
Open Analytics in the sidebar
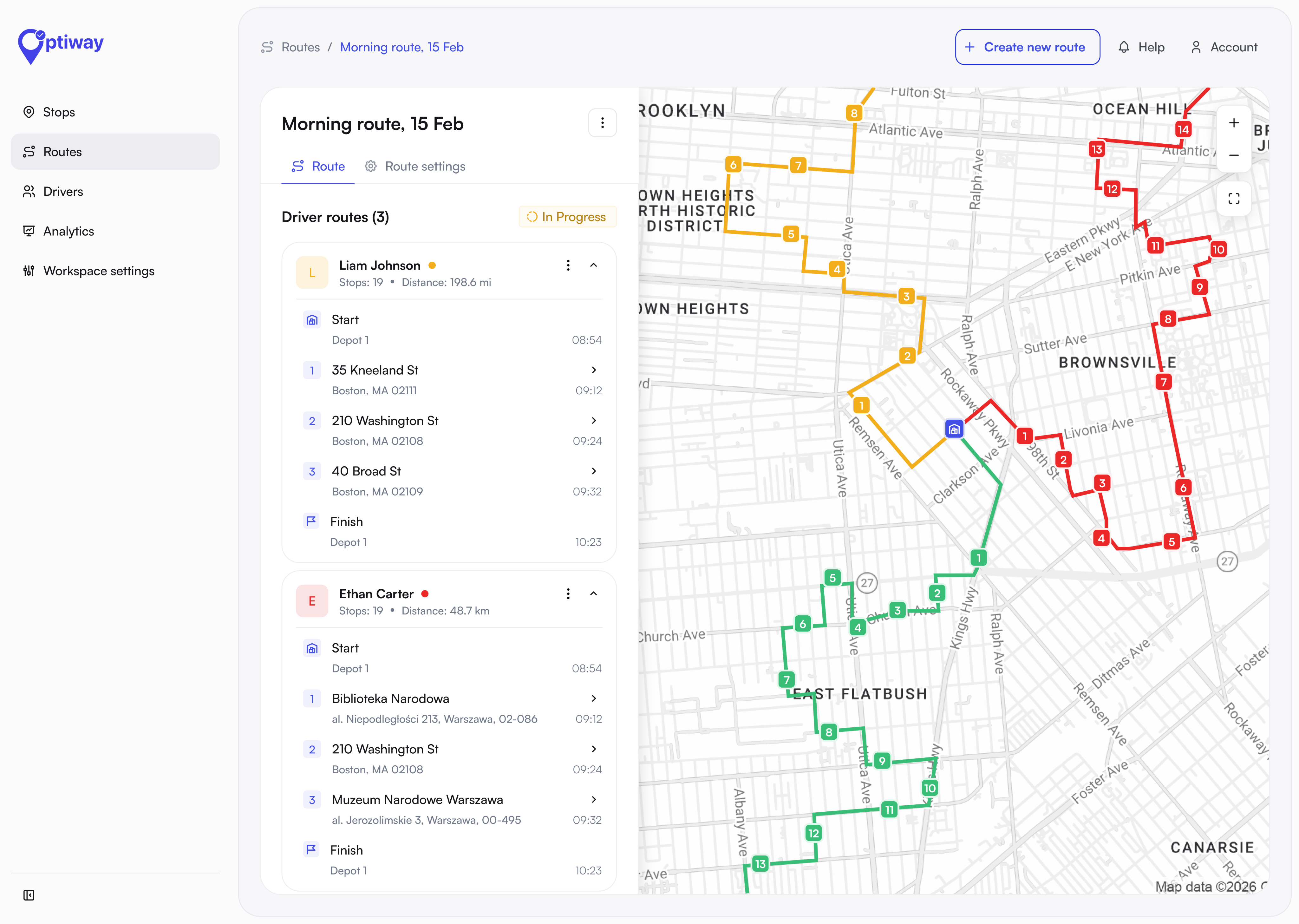[x=115, y=232]
